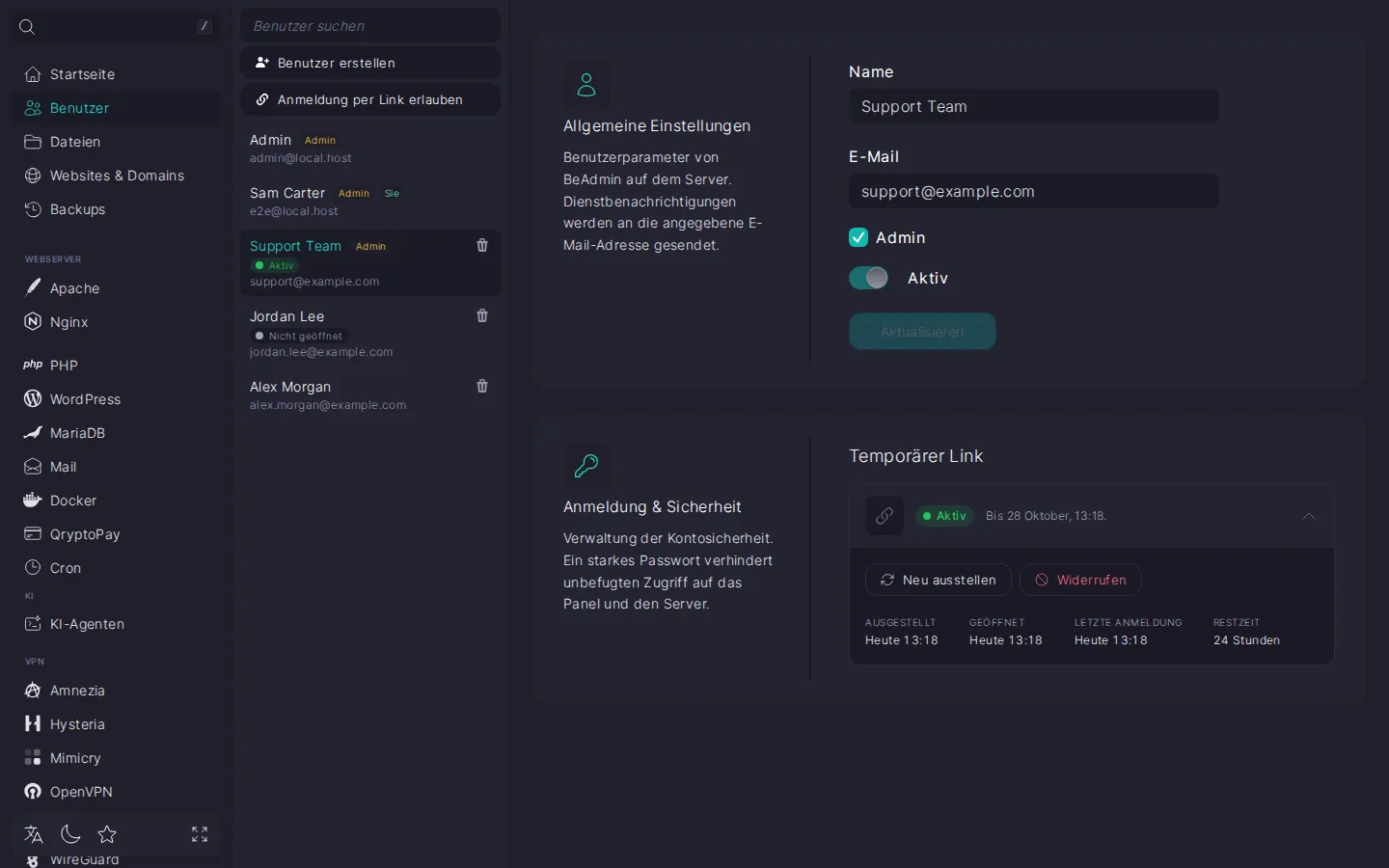Toggle the Aktiv switch off
The width and height of the screenshot is (1389, 868).
pos(869,278)
